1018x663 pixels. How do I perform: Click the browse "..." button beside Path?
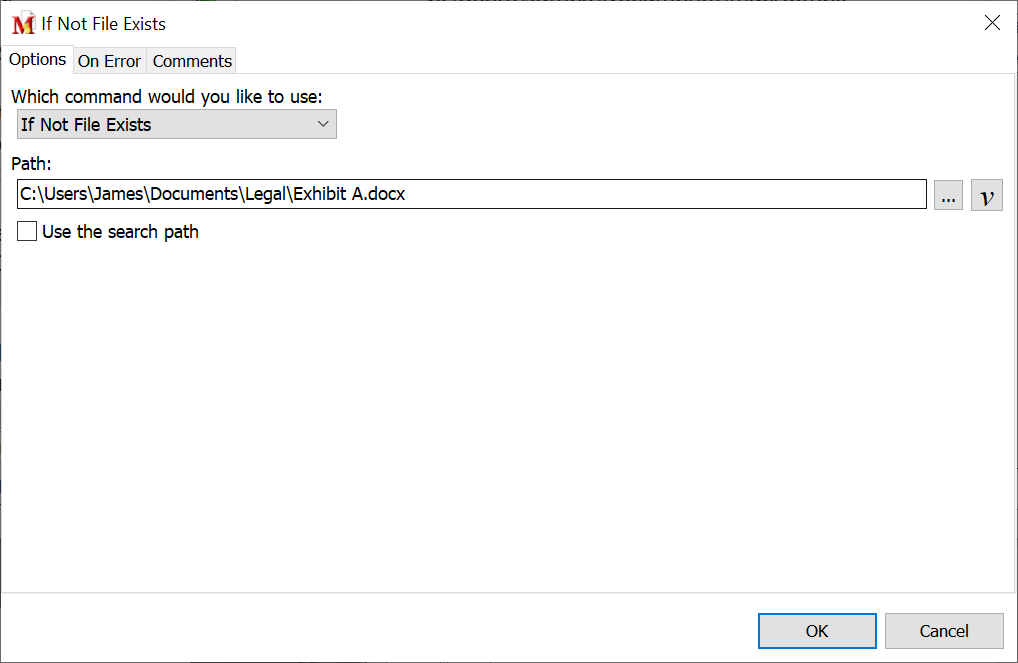(x=948, y=196)
